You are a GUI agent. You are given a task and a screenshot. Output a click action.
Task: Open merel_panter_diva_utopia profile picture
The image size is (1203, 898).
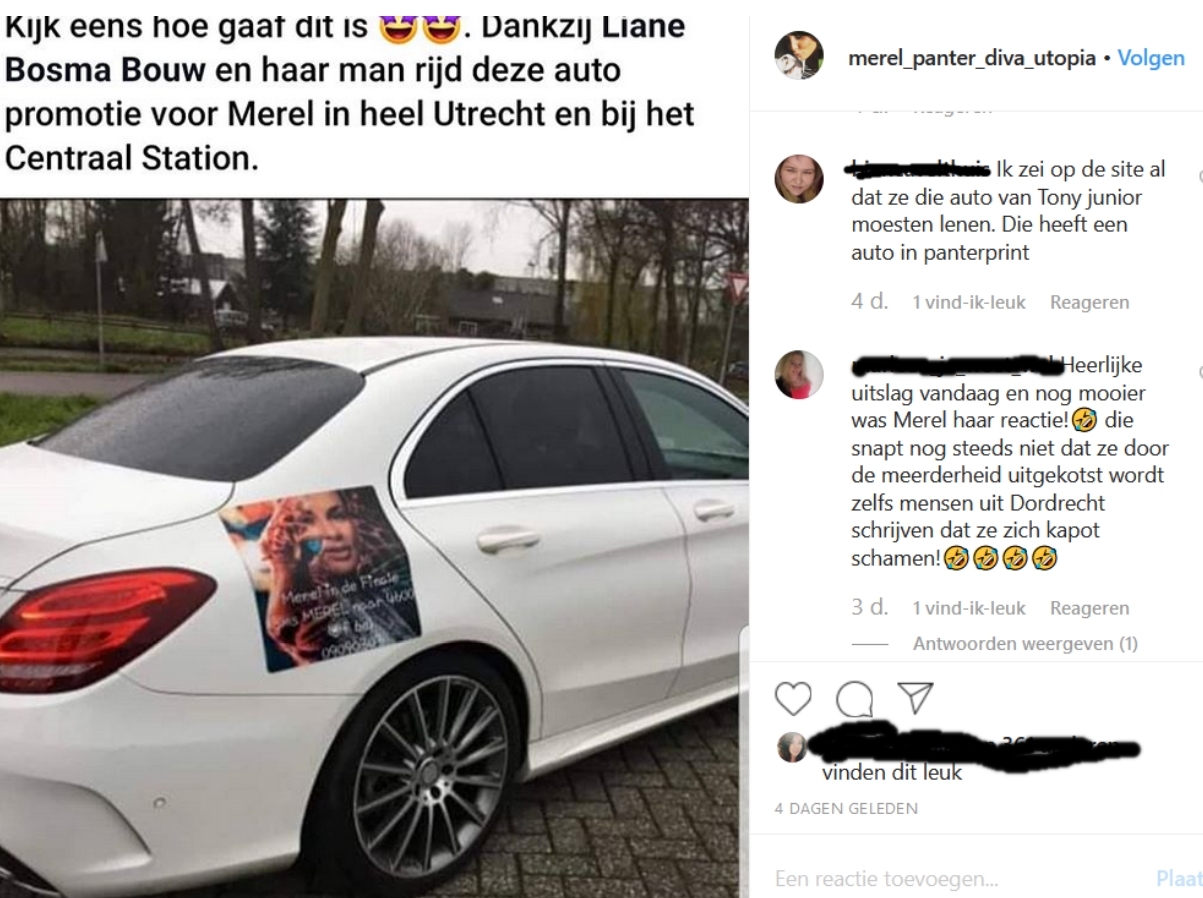(x=799, y=55)
